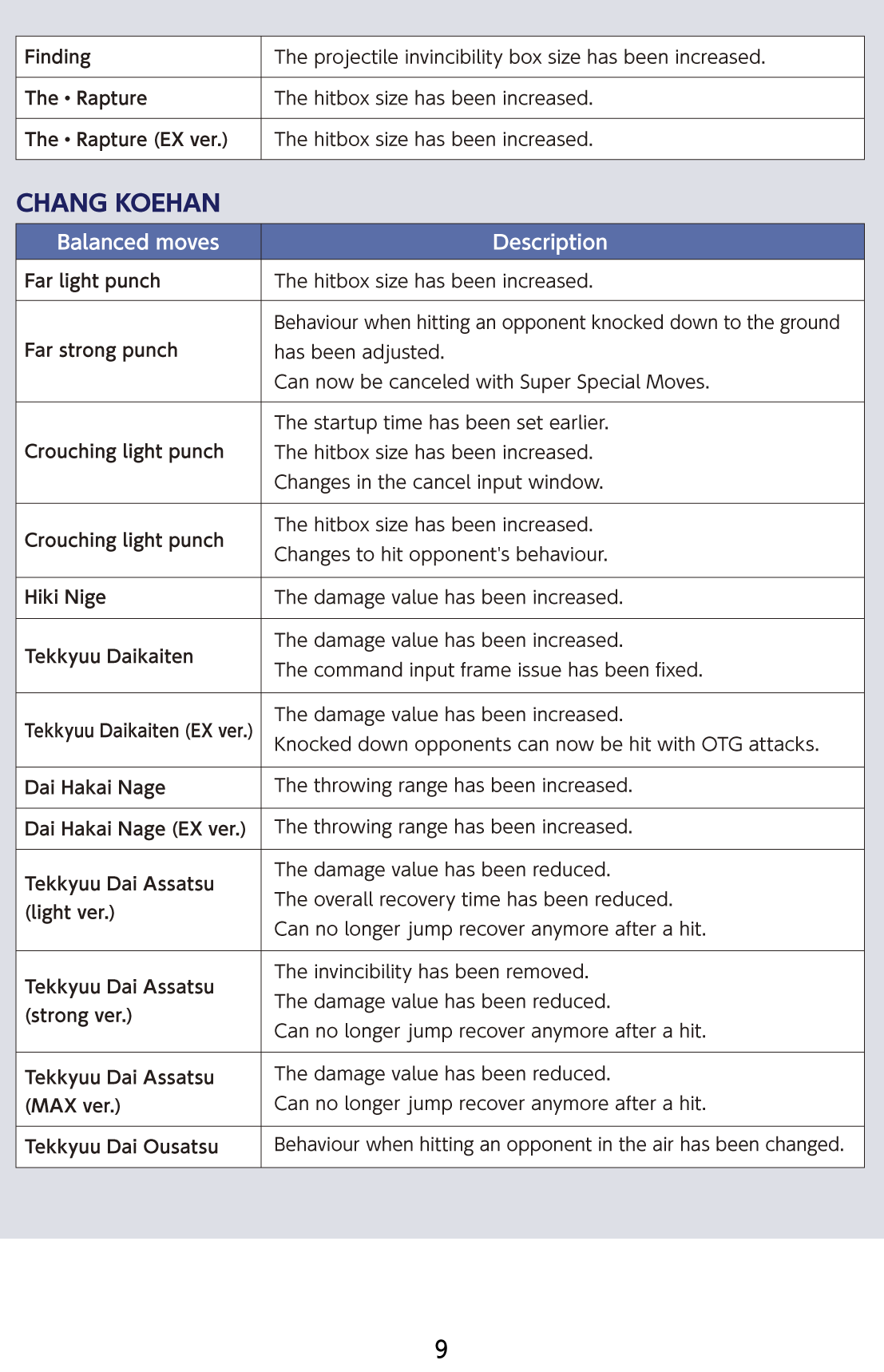Select the Far light punch row label
The width and height of the screenshot is (884, 1372).
coord(93,281)
